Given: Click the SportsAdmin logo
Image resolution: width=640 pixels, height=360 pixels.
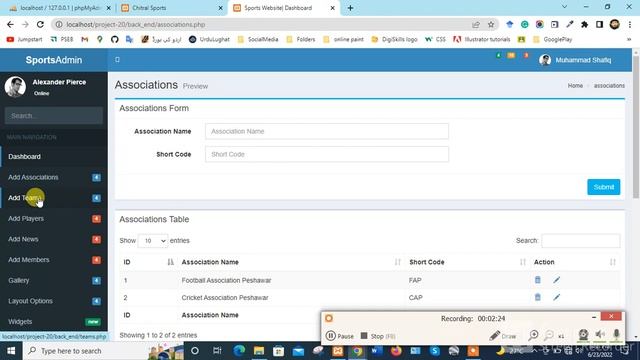Looking at the screenshot, I should [x=54, y=60].
